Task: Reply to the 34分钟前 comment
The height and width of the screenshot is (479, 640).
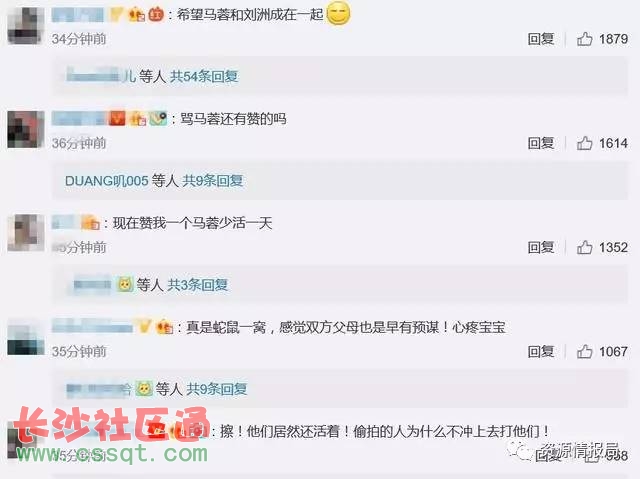Action: point(541,39)
